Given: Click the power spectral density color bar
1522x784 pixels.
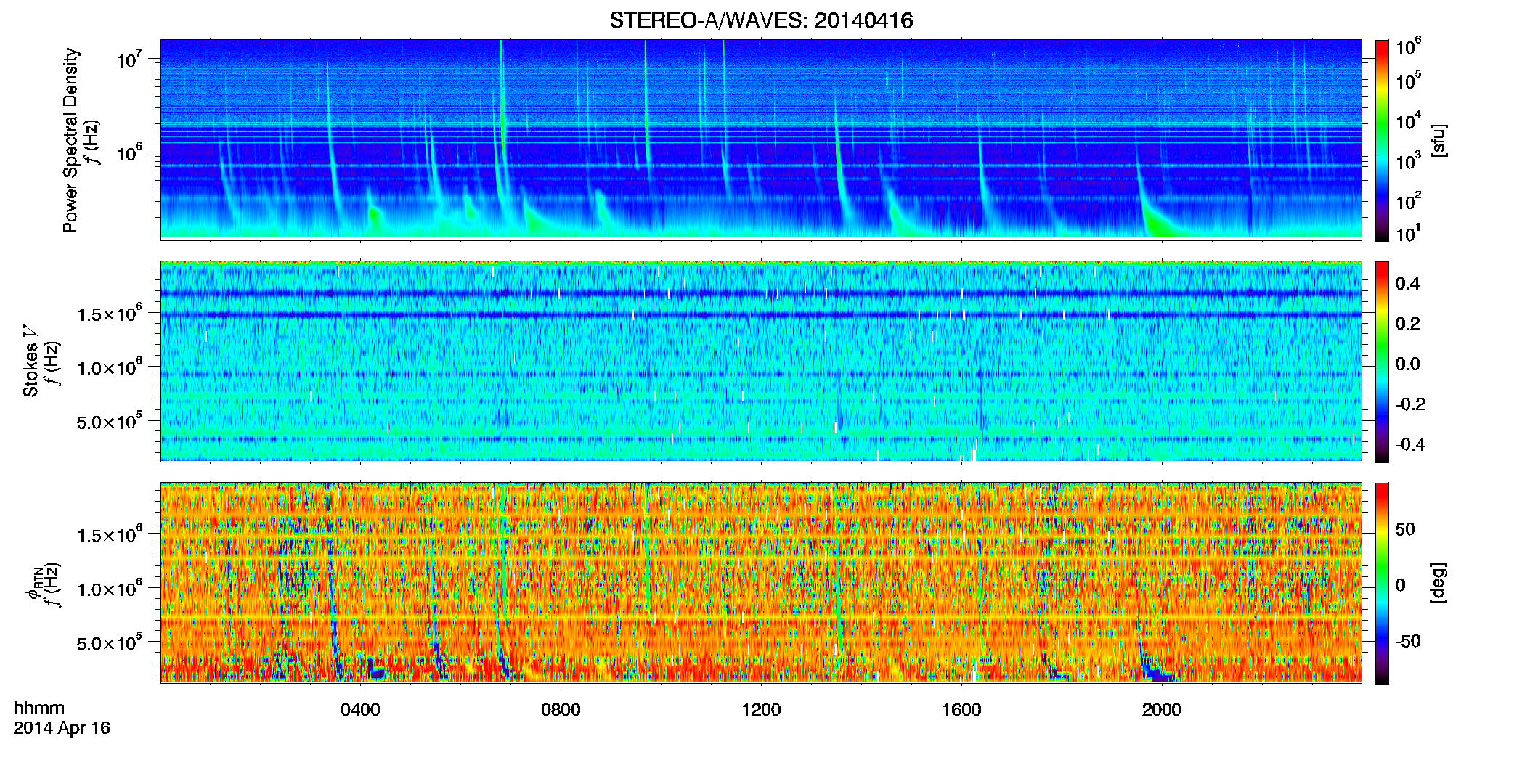Looking at the screenshot, I should pos(1381,140).
